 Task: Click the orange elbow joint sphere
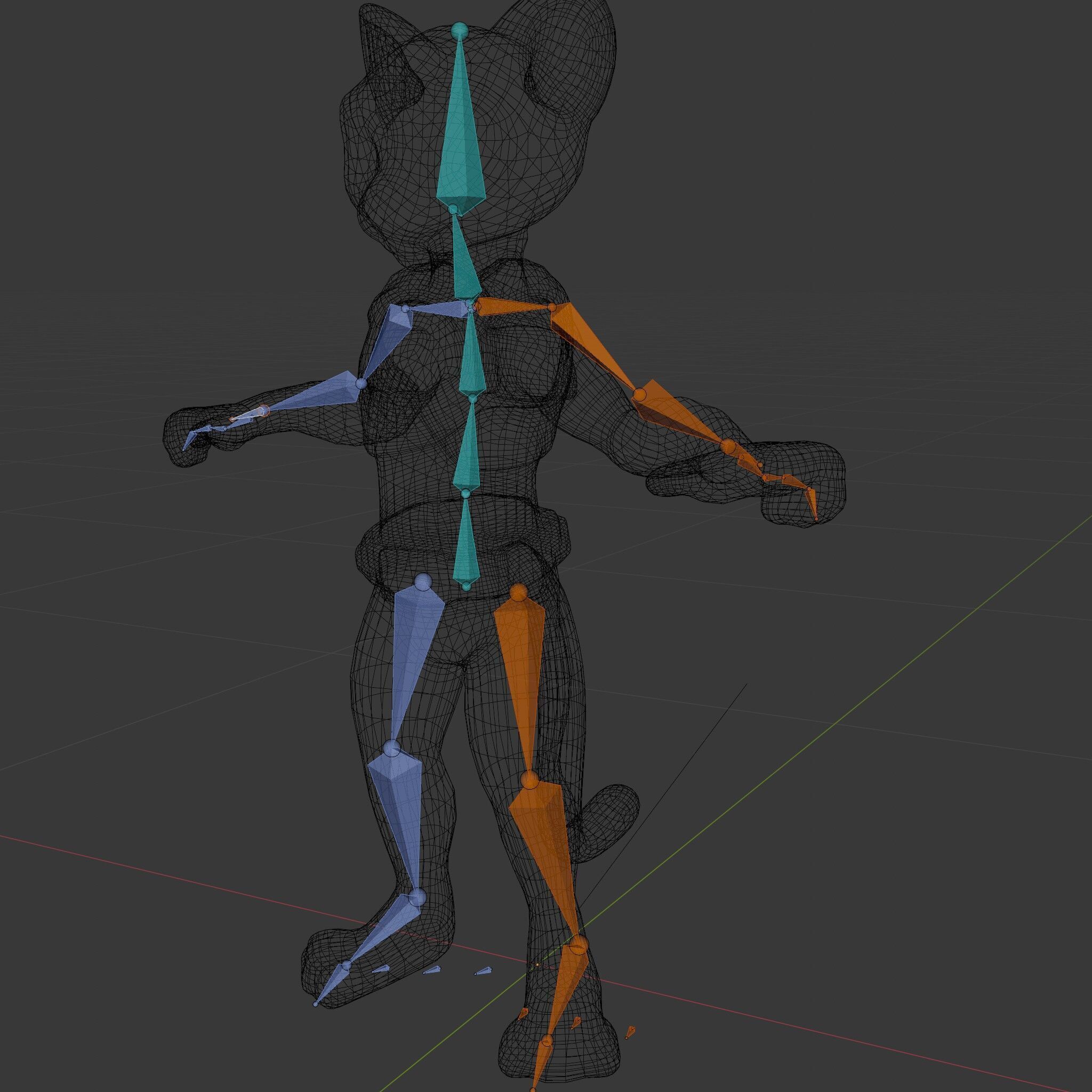640,394
